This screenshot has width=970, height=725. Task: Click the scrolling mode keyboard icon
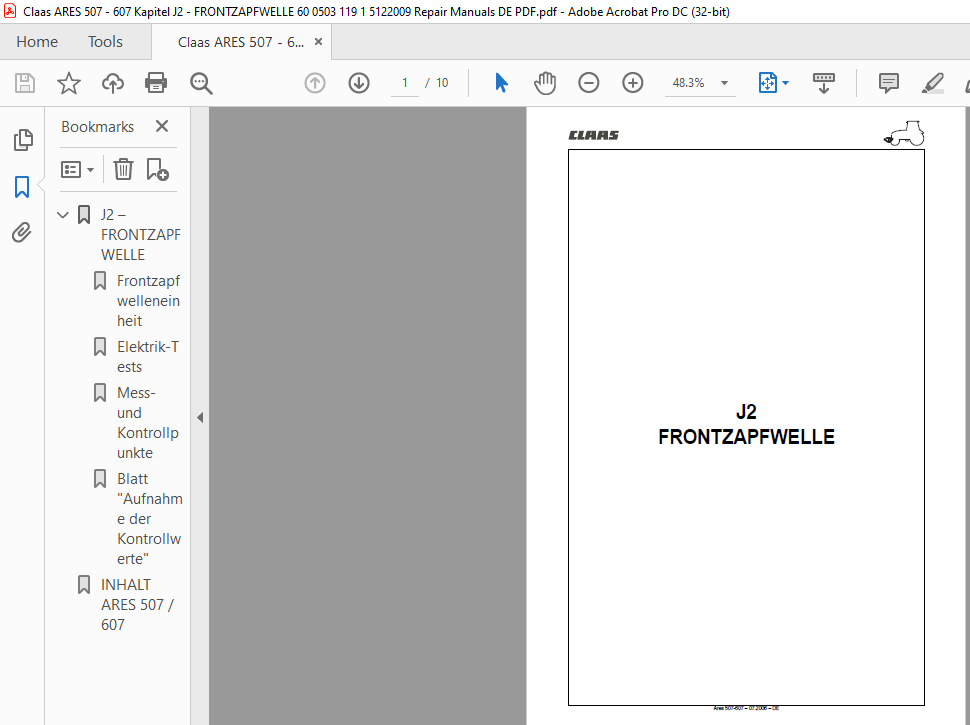(x=823, y=83)
